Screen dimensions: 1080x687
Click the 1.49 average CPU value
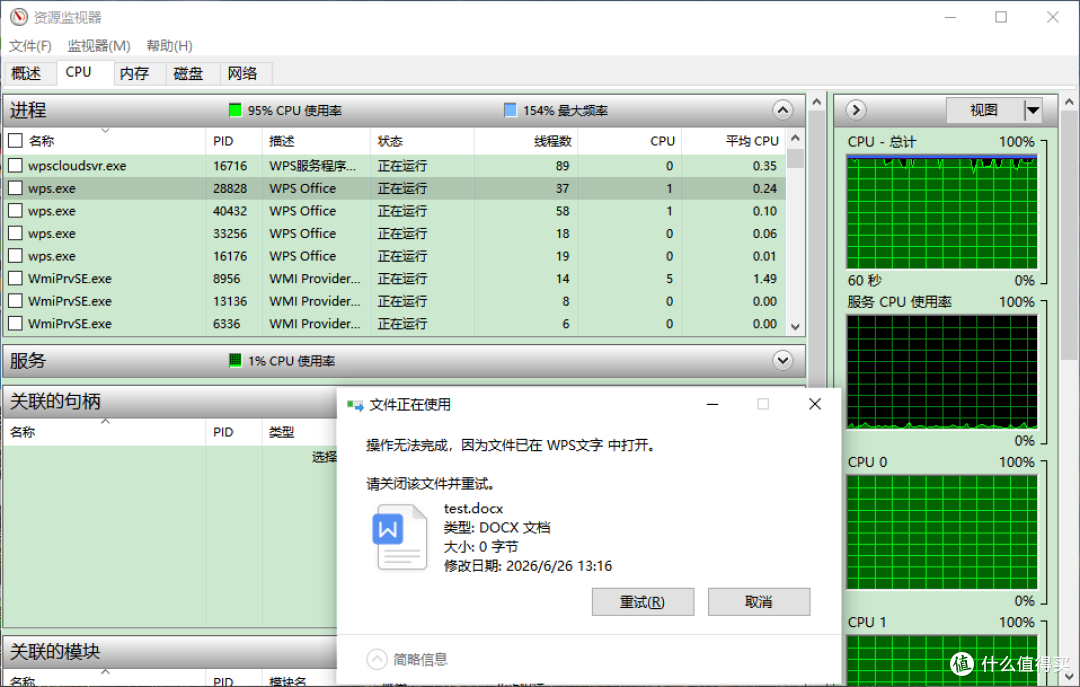point(765,278)
